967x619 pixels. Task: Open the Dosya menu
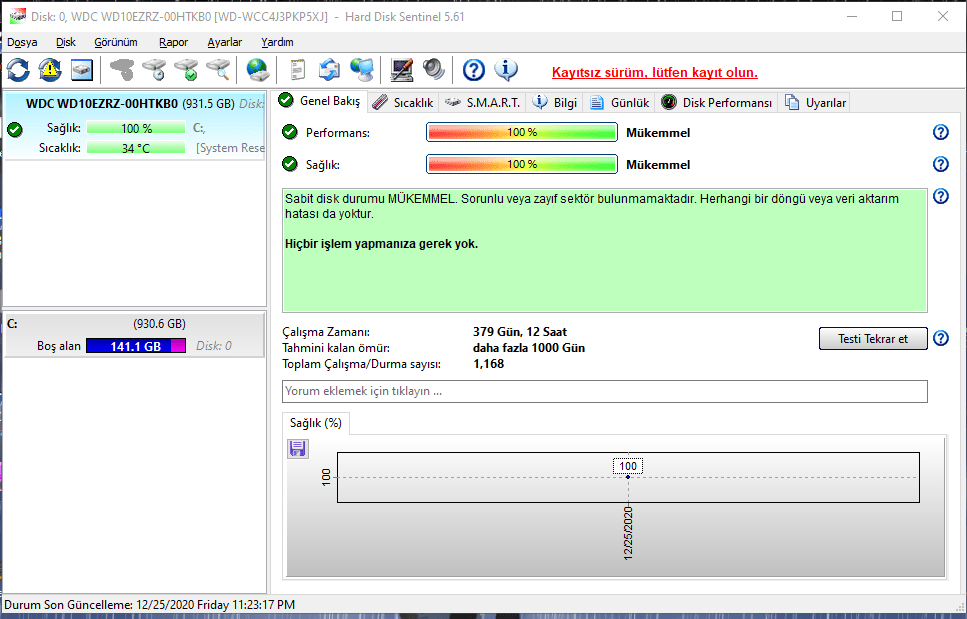tap(22, 42)
